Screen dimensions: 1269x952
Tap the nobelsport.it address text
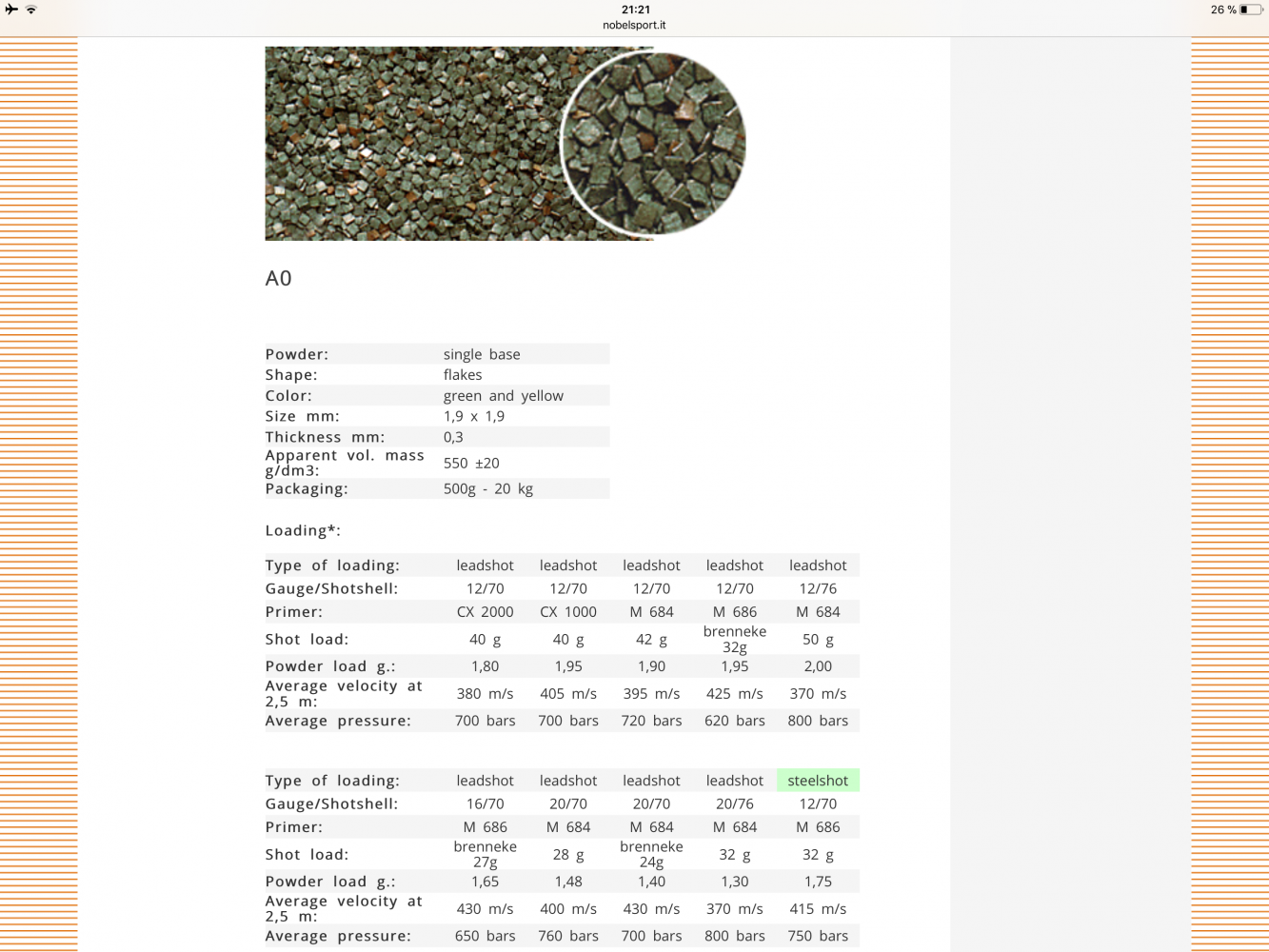[634, 26]
